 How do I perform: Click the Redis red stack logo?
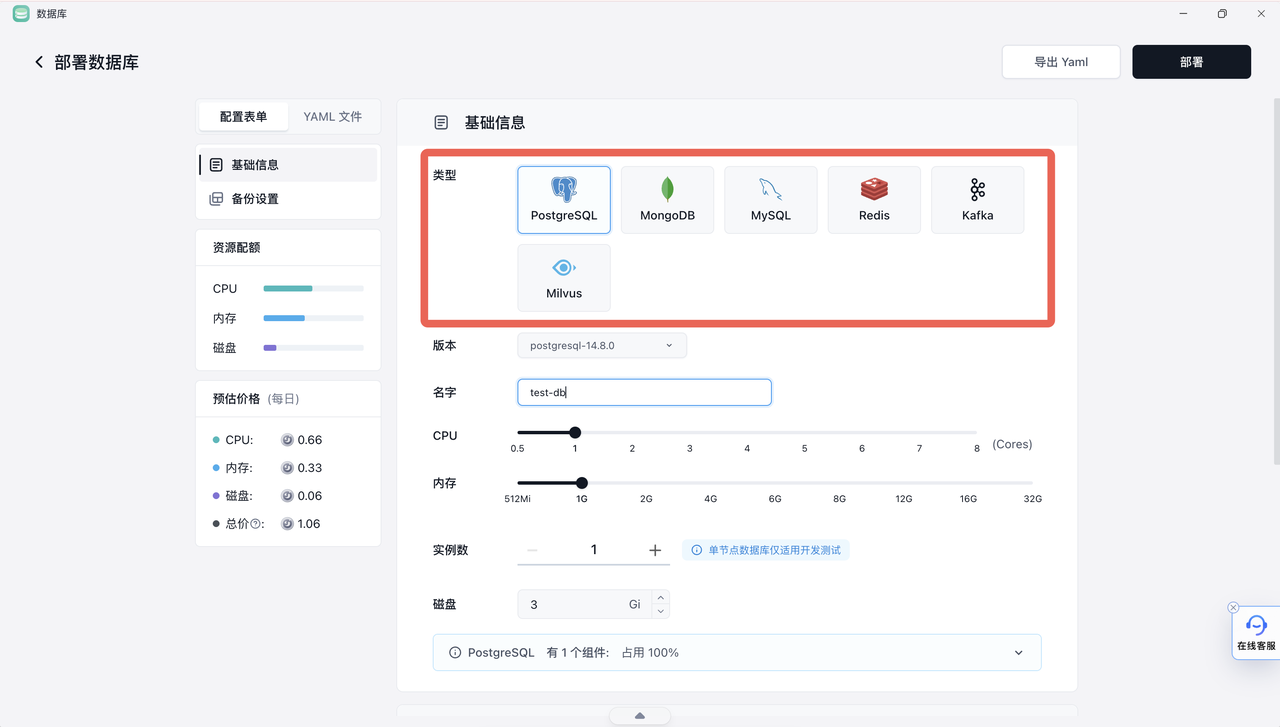[874, 189]
